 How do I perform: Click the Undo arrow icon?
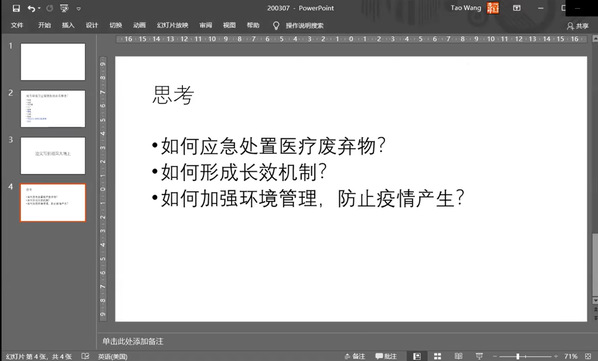pos(31,8)
